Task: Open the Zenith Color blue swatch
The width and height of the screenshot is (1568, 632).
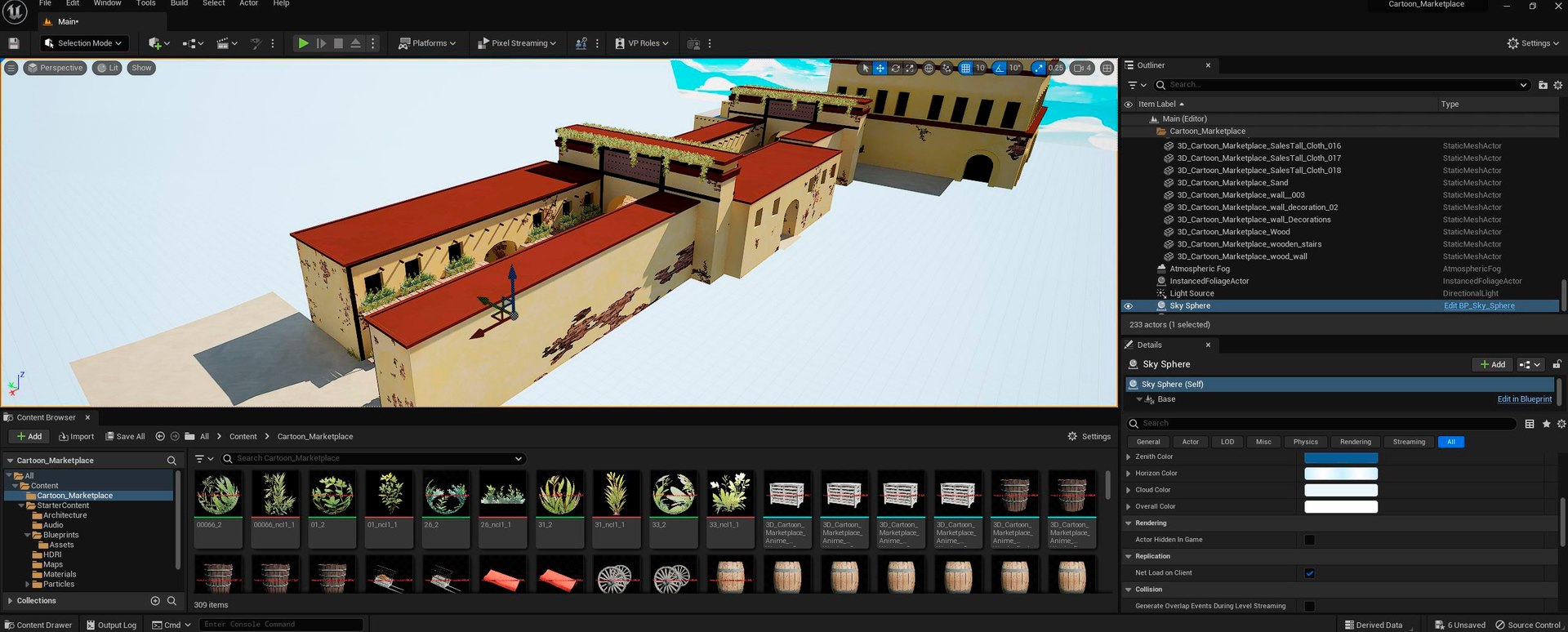Action: 1341,458
